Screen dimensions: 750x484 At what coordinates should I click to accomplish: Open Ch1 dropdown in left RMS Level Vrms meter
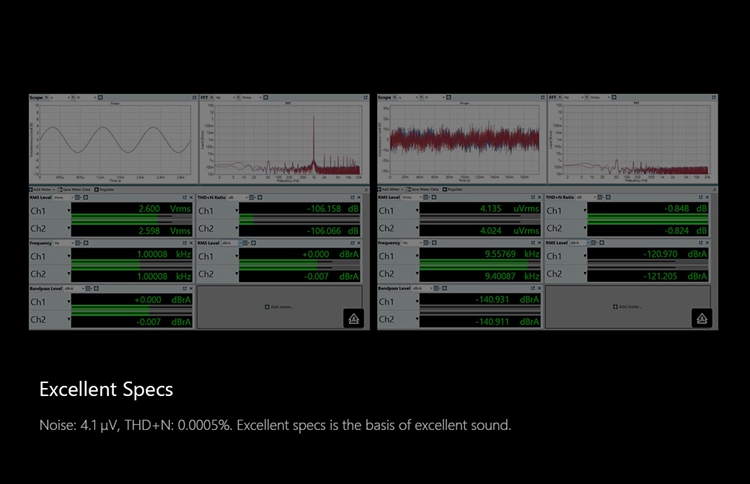tap(68, 211)
